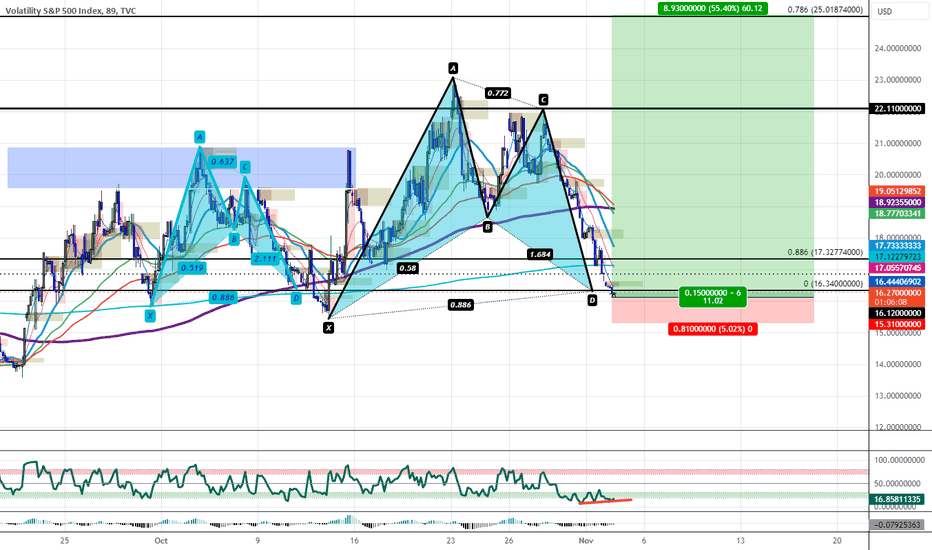Select the cyan 17.12279723 price tag
This screenshot has height=550, width=932.
coord(898,256)
